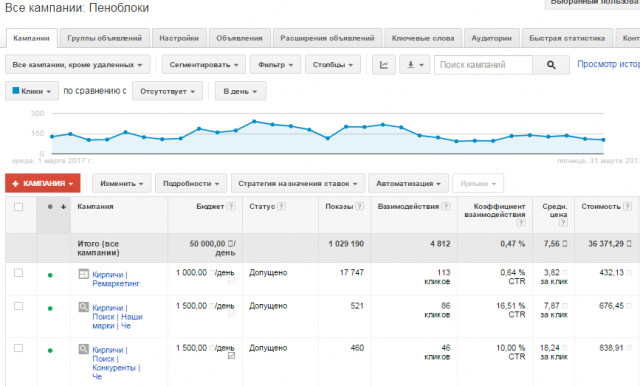Click the 16,51 % CTR cell
Screen dimensions: 640x386
click(x=510, y=310)
